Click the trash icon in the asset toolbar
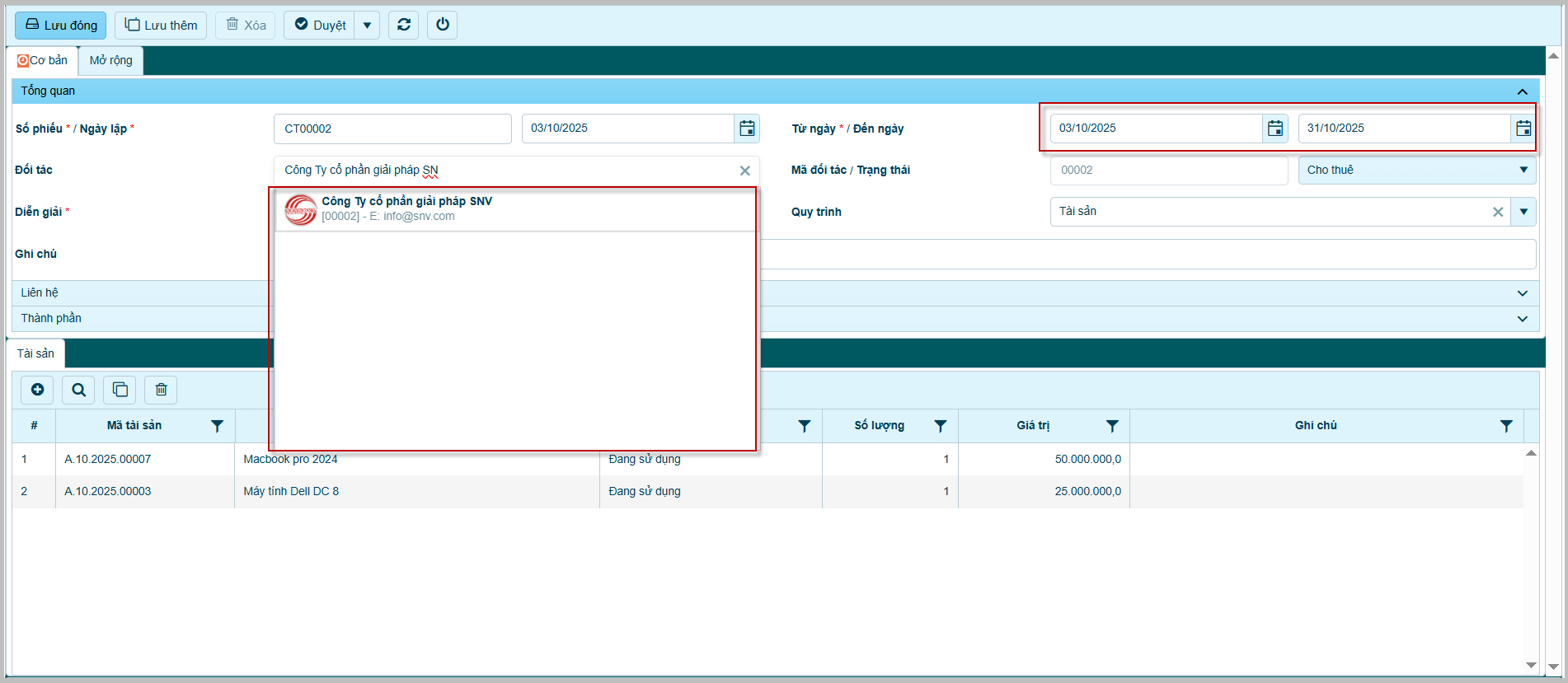 [x=162, y=390]
